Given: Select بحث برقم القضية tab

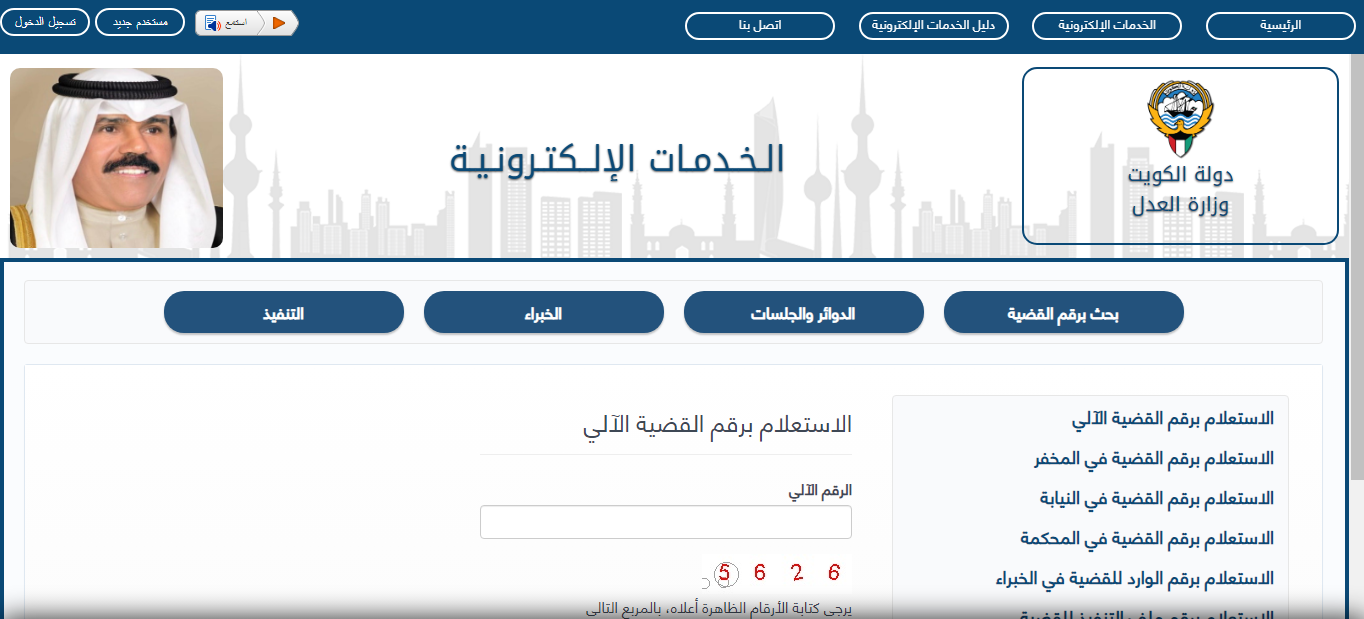Looking at the screenshot, I should point(1063,313).
